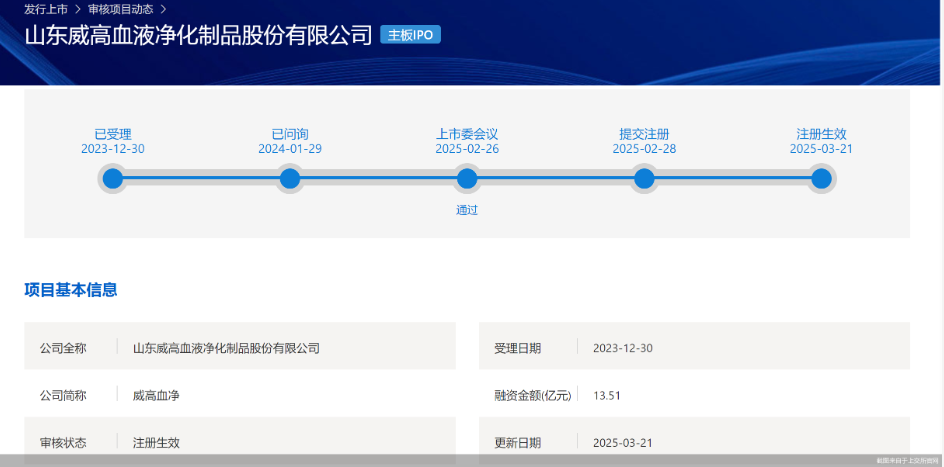Click the 更新日期 value 2025-03-21

tap(623, 443)
